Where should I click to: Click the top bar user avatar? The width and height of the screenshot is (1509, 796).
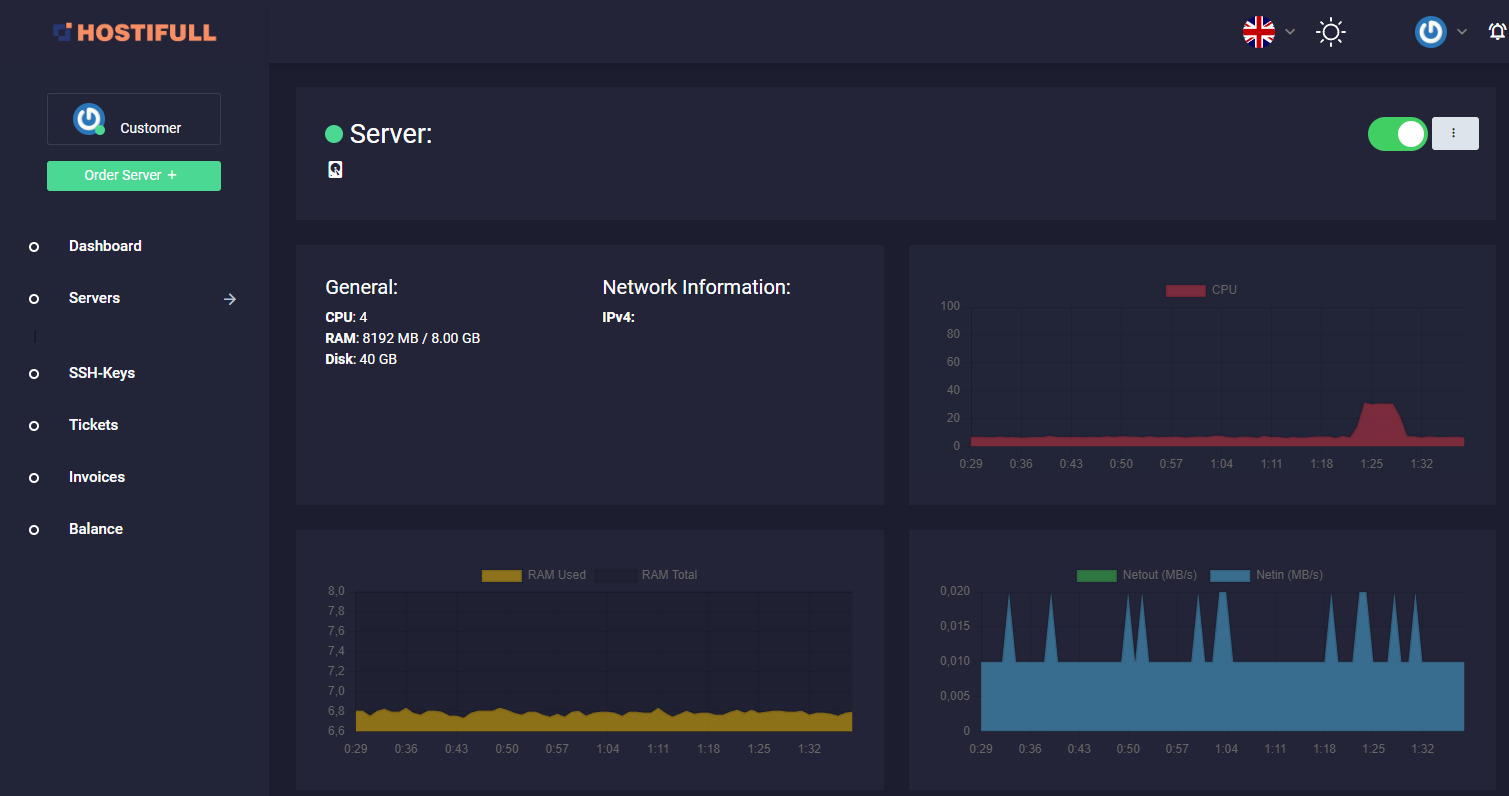click(1431, 32)
